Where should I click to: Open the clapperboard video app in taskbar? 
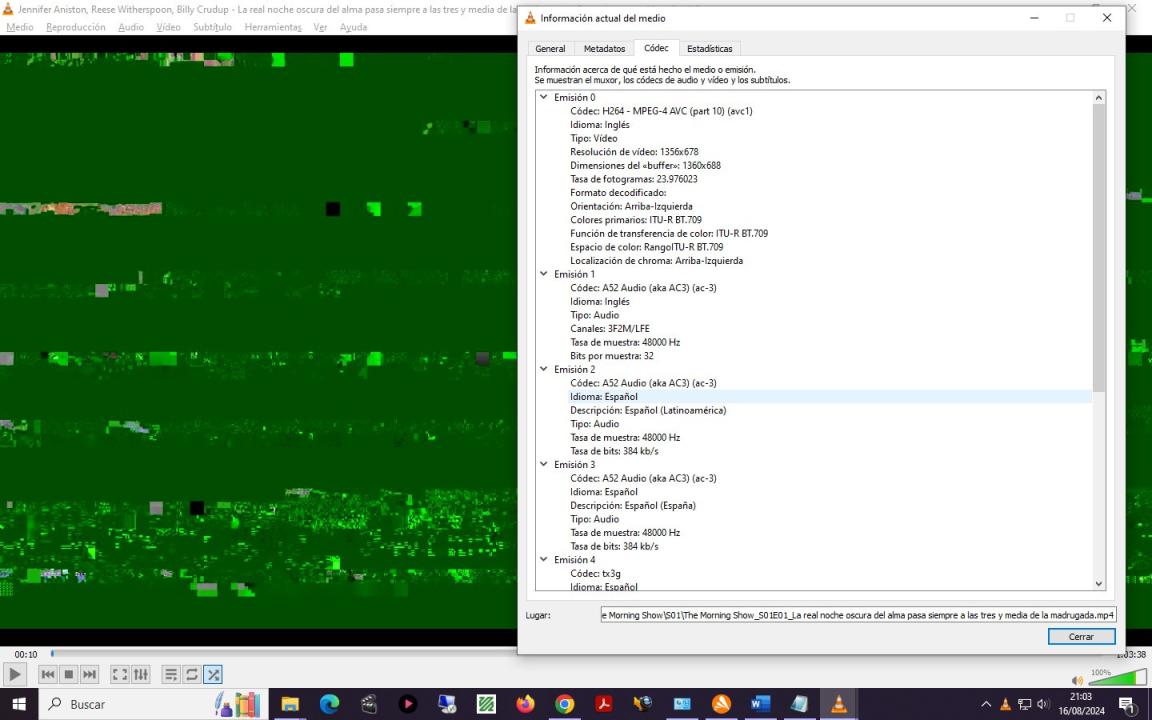tap(369, 704)
